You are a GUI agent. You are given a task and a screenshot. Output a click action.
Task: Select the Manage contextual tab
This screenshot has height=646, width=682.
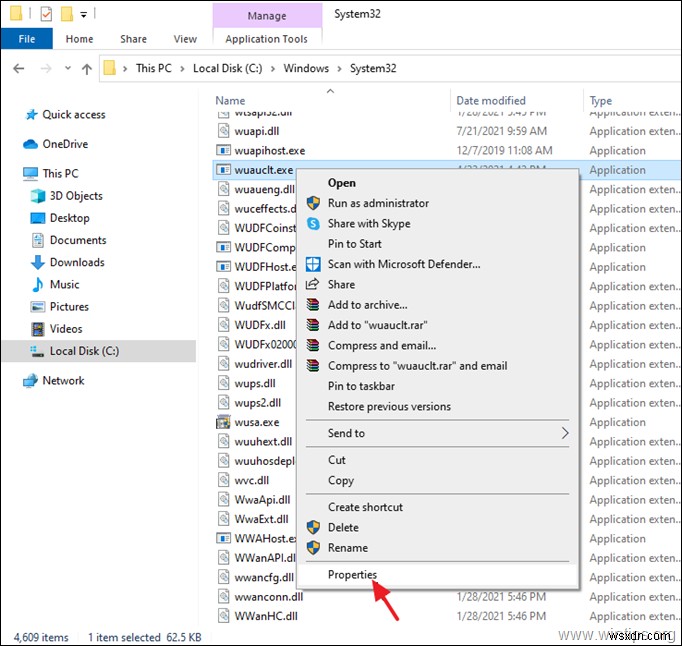click(x=267, y=16)
